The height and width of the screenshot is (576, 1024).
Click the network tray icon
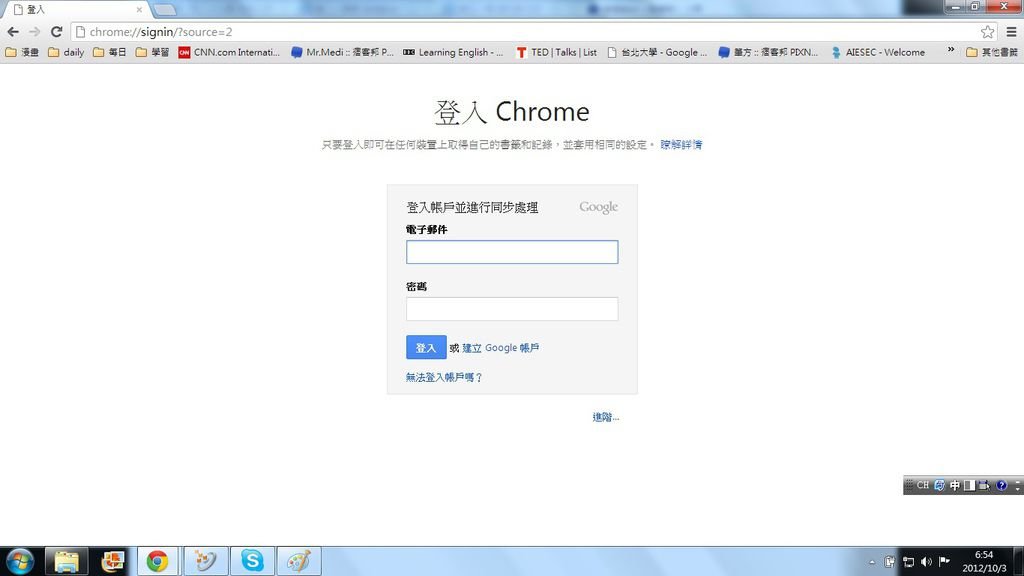coord(908,562)
